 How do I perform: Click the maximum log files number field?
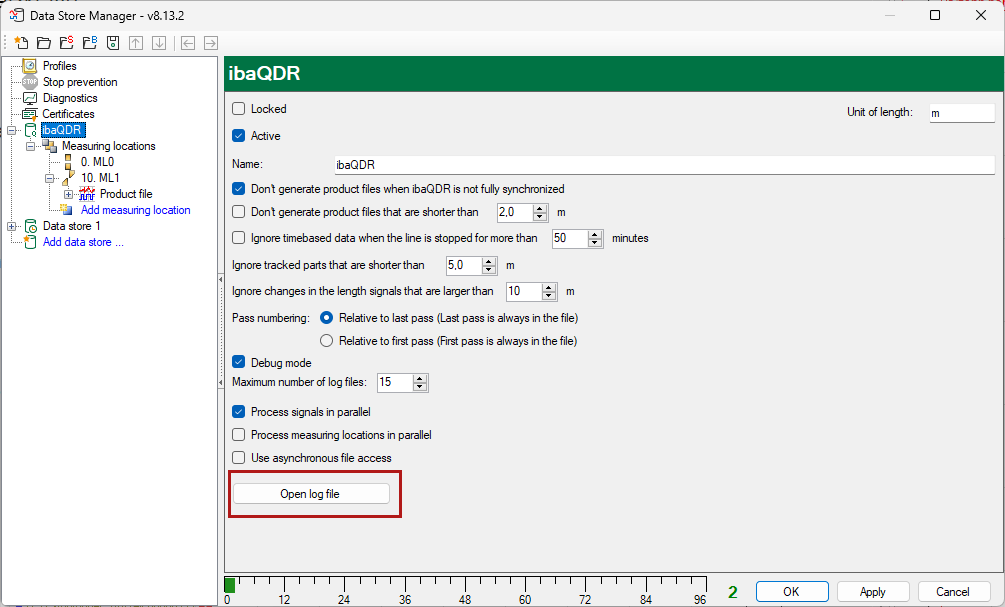tap(395, 383)
